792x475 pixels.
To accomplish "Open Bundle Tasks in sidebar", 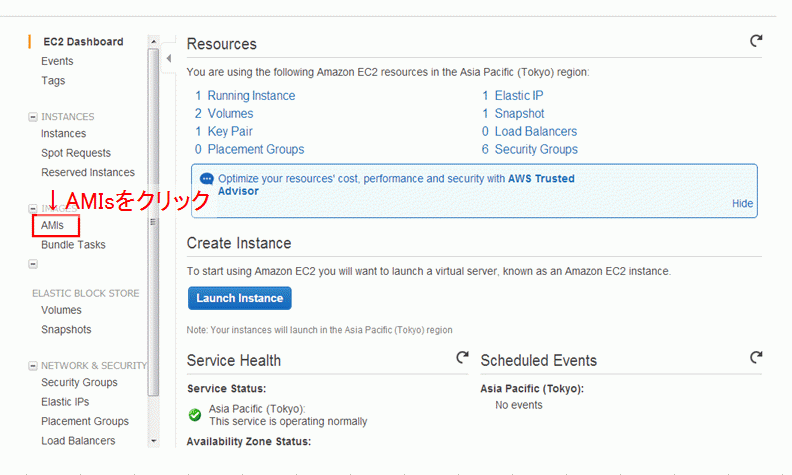I will (73, 245).
